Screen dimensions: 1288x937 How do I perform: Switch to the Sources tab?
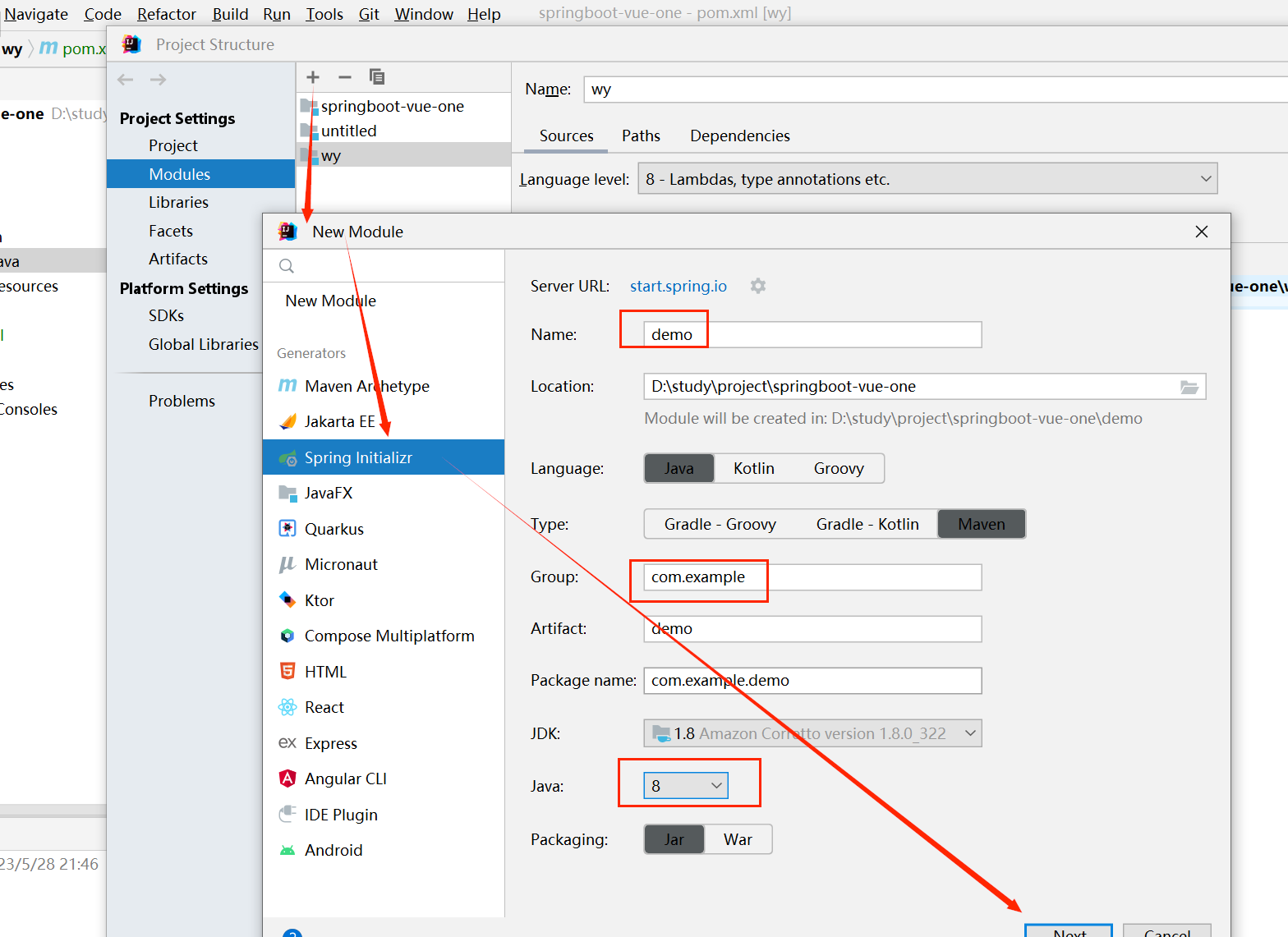[567, 135]
